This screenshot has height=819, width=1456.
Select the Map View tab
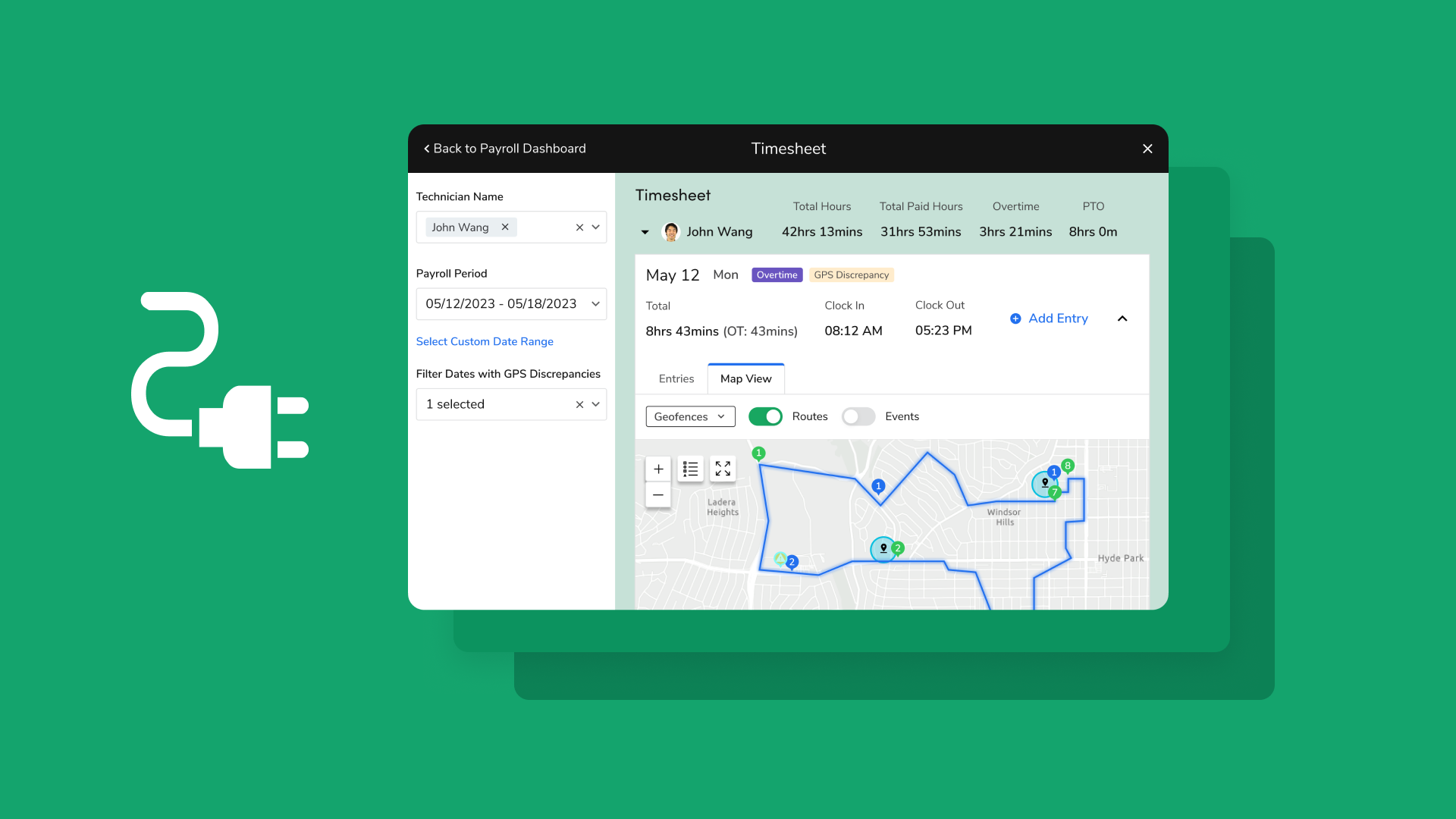tap(745, 378)
